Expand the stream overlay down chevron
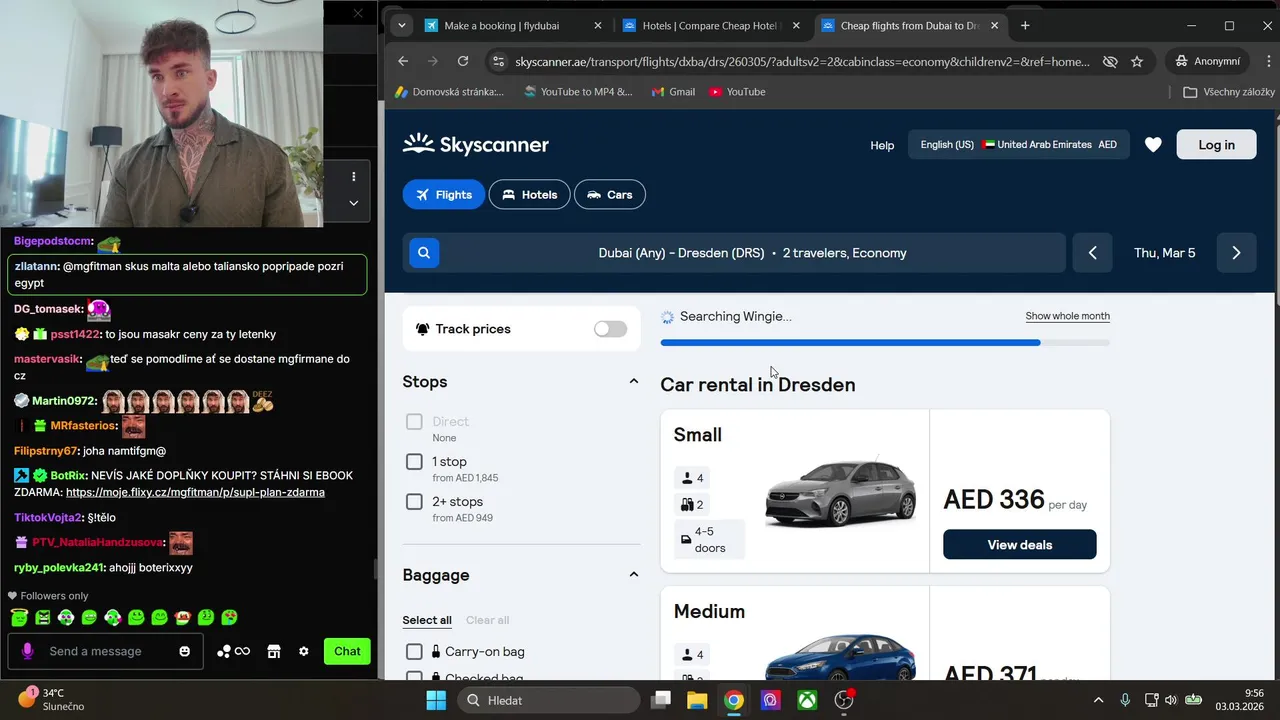Viewport: 1280px width, 720px height. coord(353,203)
